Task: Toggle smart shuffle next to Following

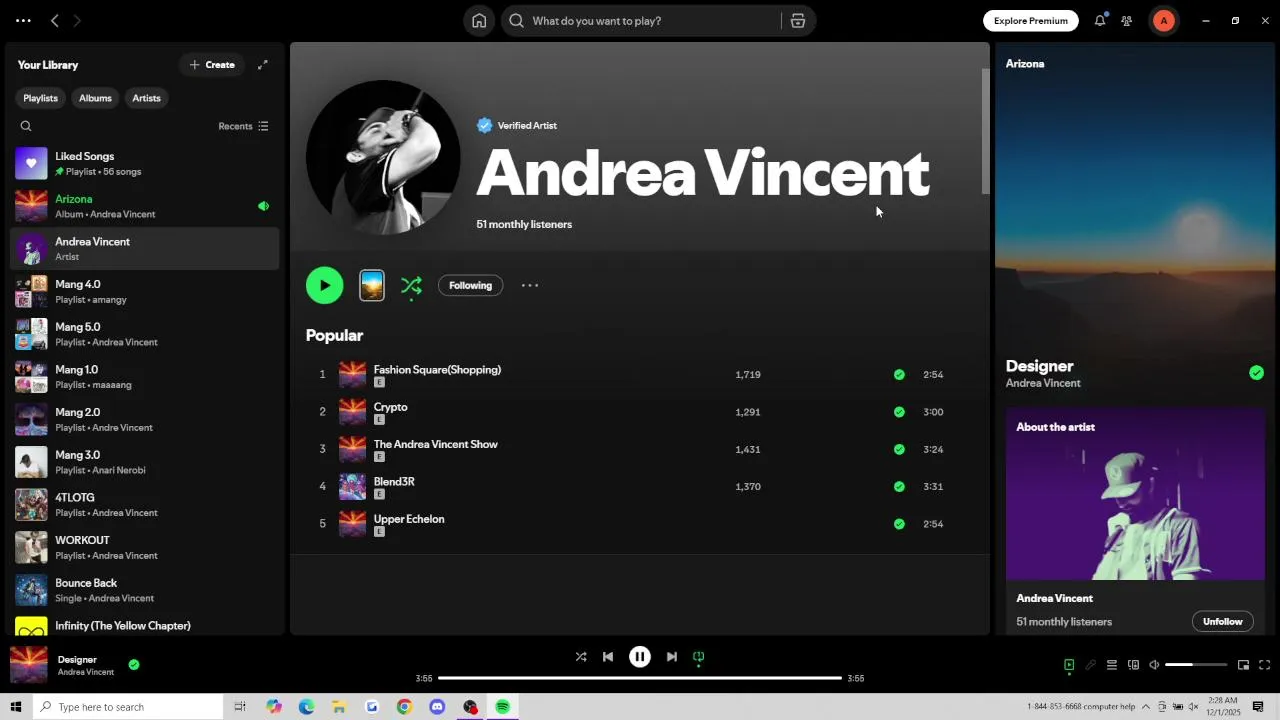Action: (411, 286)
